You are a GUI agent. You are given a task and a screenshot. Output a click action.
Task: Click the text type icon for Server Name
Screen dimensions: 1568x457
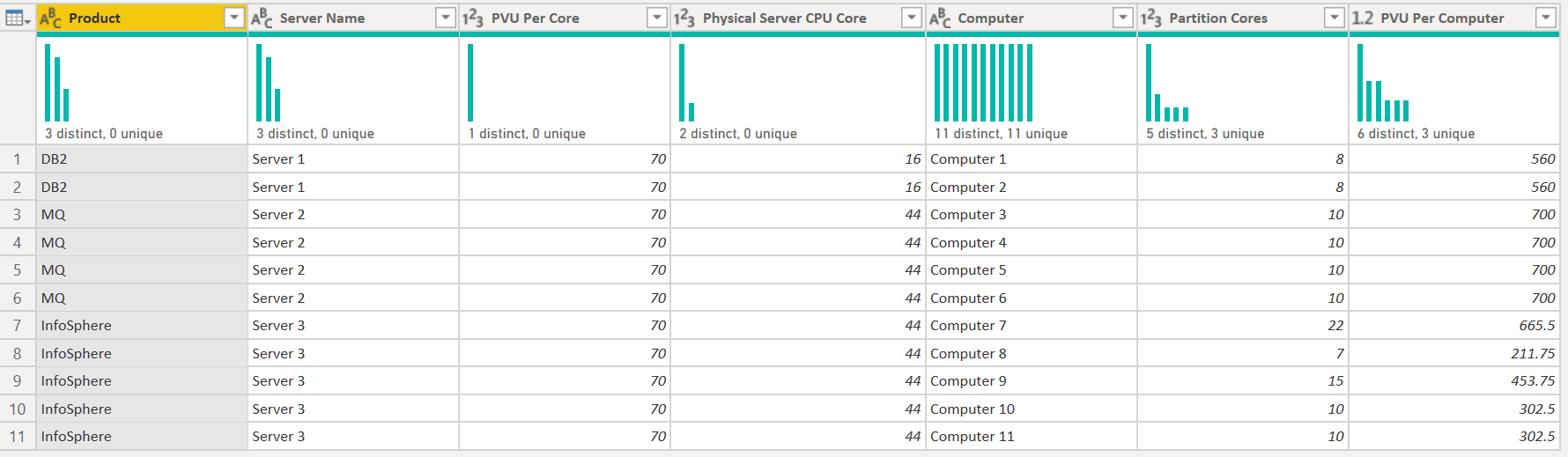click(262, 18)
